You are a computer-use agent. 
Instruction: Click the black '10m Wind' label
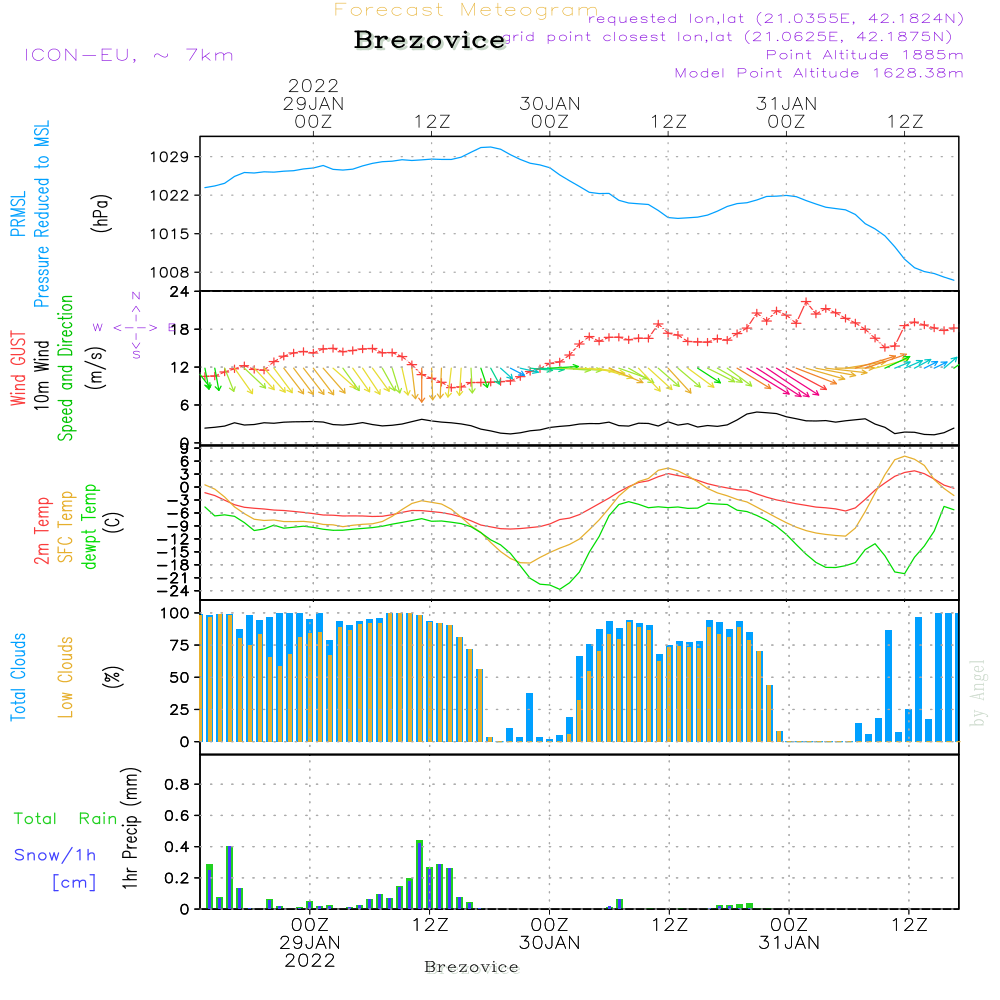(x=41, y=375)
